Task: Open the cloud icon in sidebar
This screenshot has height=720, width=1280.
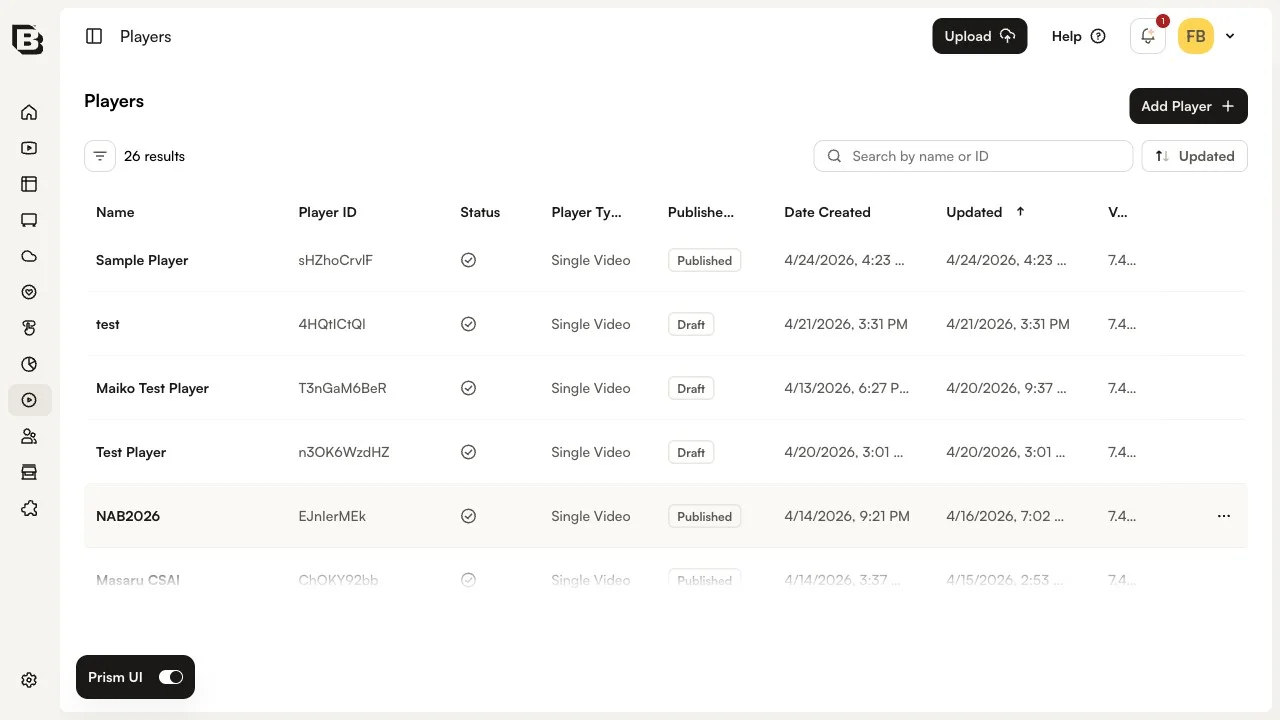Action: (29, 256)
